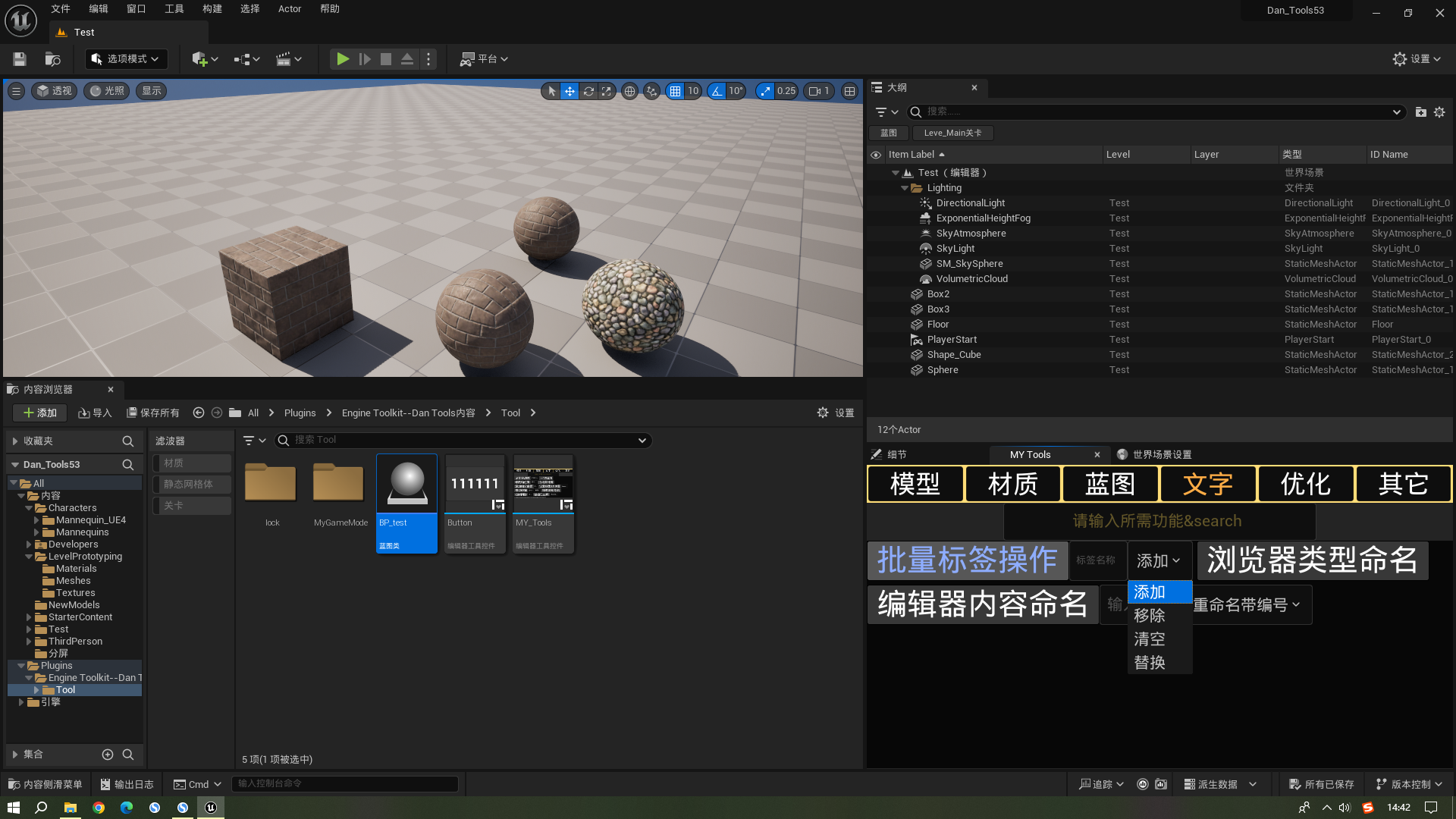Toggle scale snapping in viewport toolbar
The width and height of the screenshot is (1456, 819).
(x=765, y=91)
